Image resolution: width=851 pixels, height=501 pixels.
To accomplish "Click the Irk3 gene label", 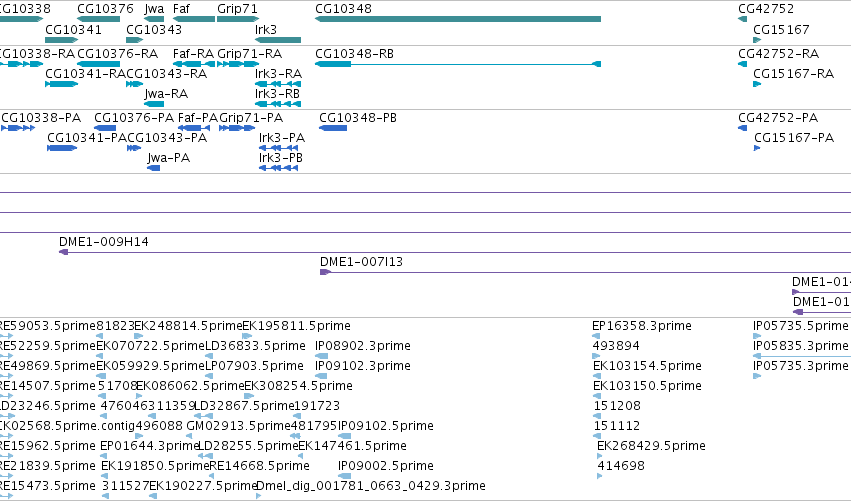I will pyautogui.click(x=266, y=30).
